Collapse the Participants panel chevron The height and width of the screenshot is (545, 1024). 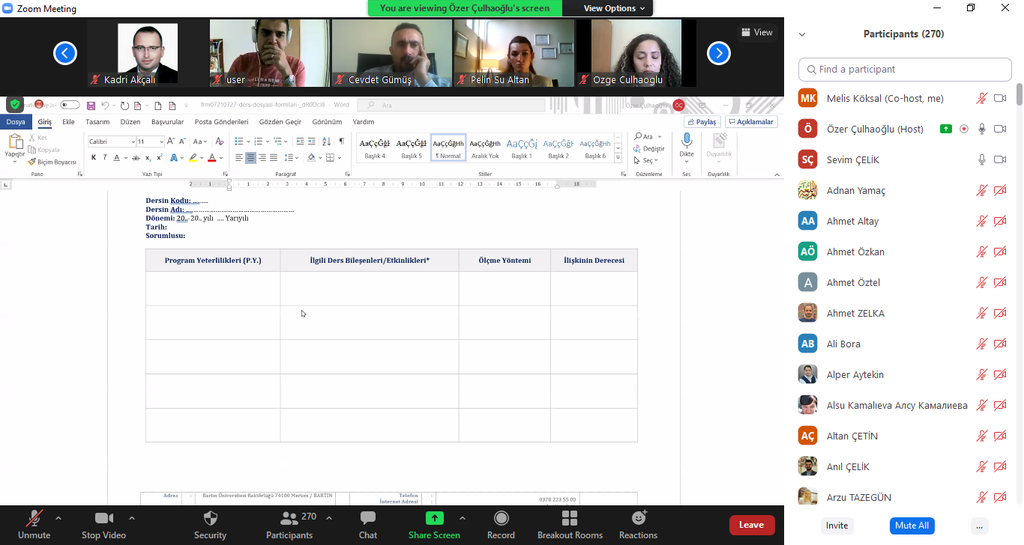point(803,35)
